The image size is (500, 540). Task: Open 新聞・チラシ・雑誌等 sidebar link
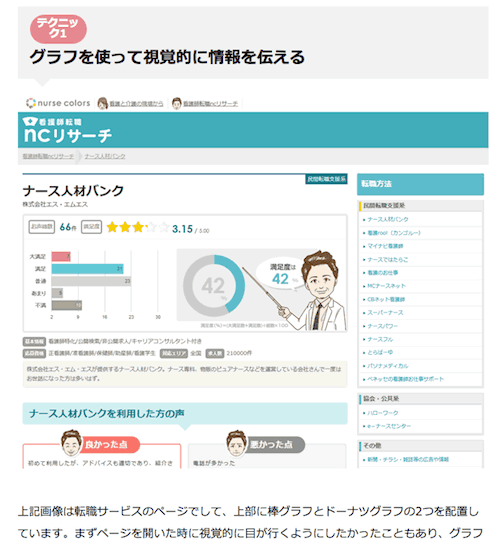[x=408, y=459]
